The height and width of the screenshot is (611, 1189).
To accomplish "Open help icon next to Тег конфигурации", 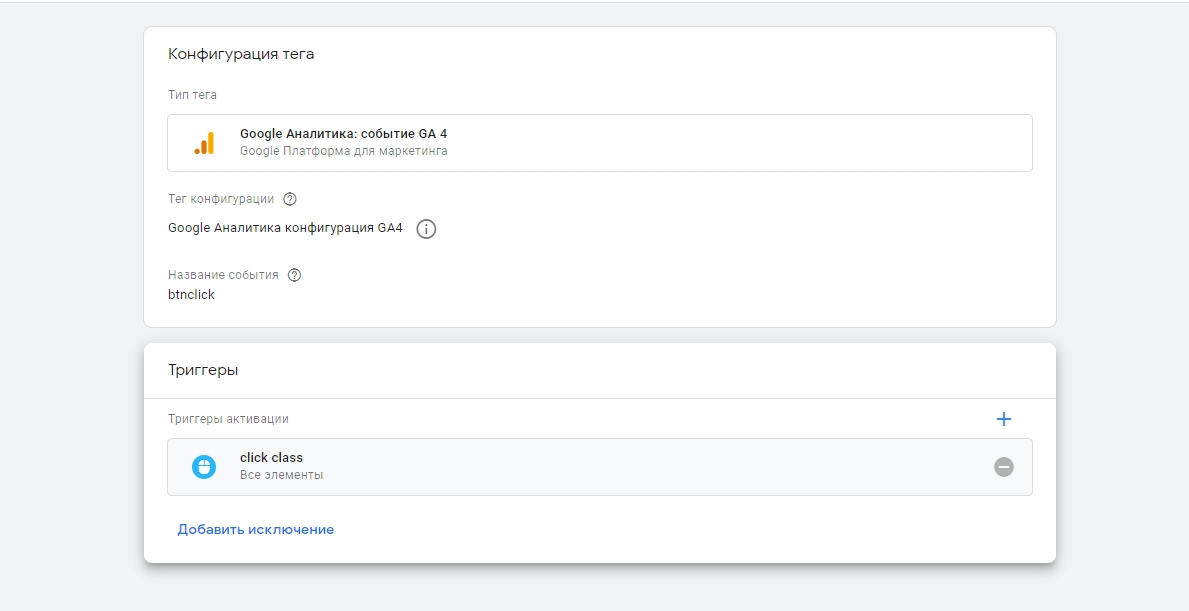I will (290, 199).
